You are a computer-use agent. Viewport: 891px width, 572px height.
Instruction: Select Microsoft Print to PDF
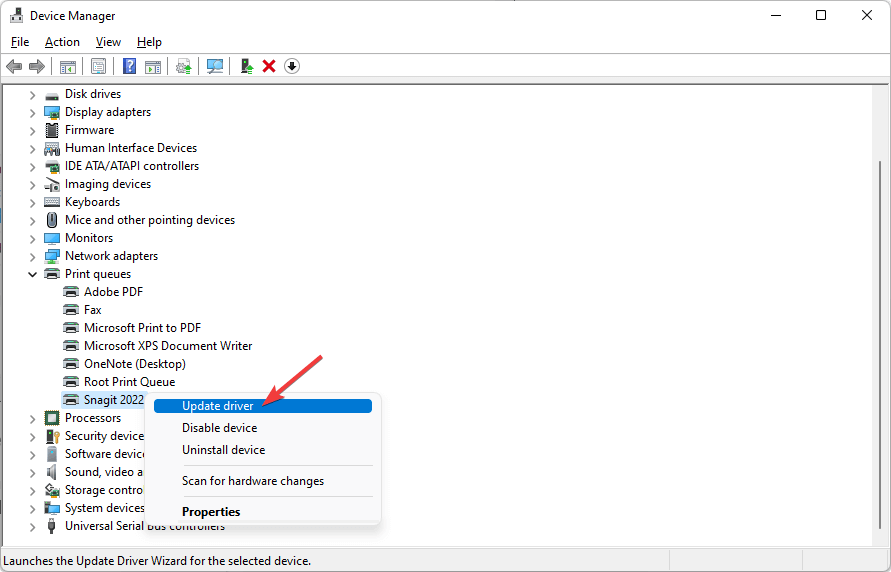coord(143,328)
